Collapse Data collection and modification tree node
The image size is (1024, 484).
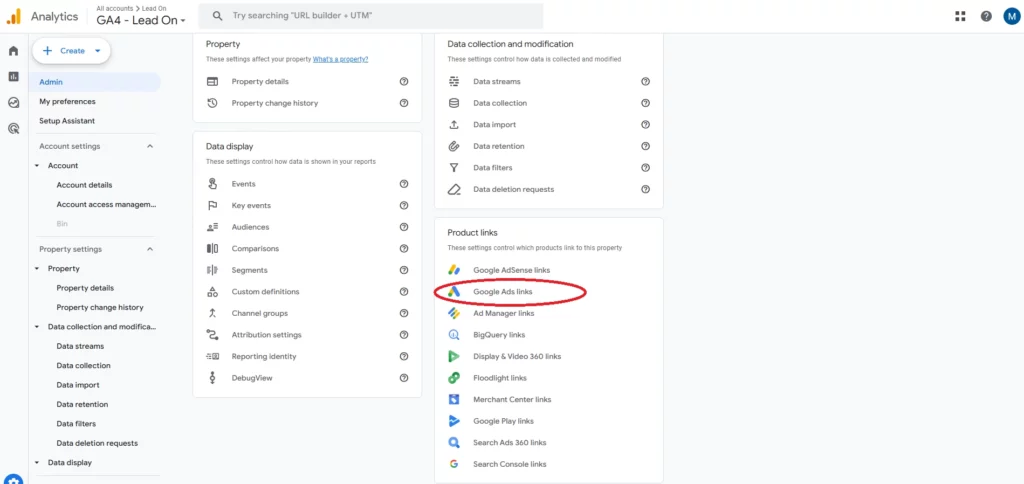(37, 327)
